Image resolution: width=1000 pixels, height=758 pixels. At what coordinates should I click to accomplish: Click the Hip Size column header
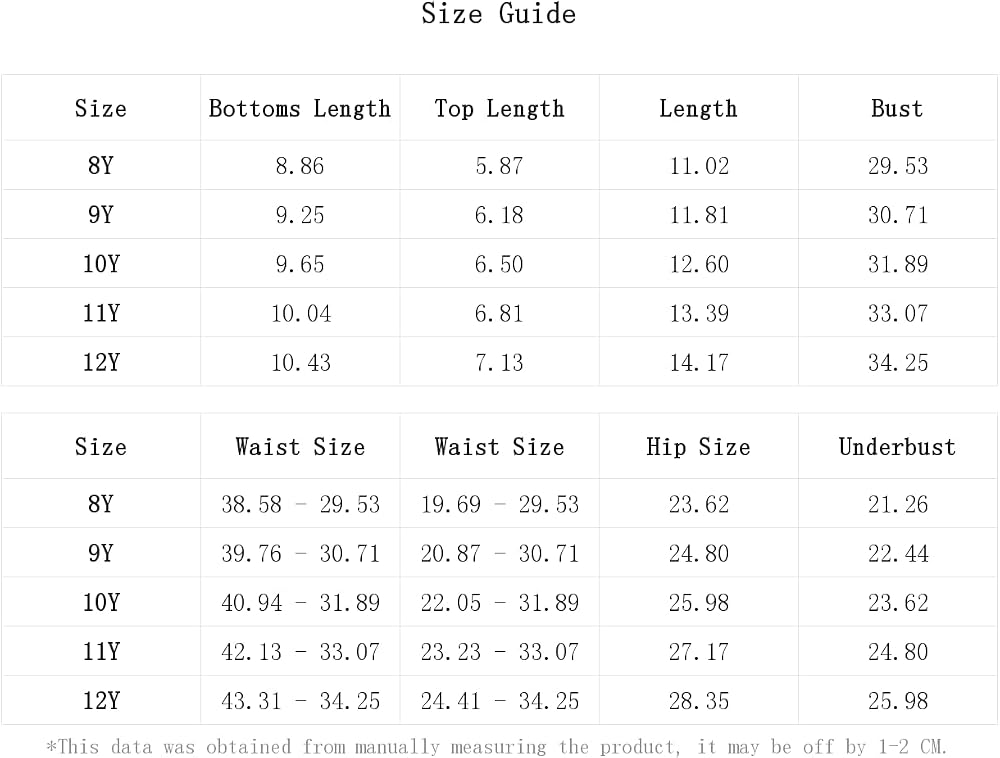coord(698,447)
